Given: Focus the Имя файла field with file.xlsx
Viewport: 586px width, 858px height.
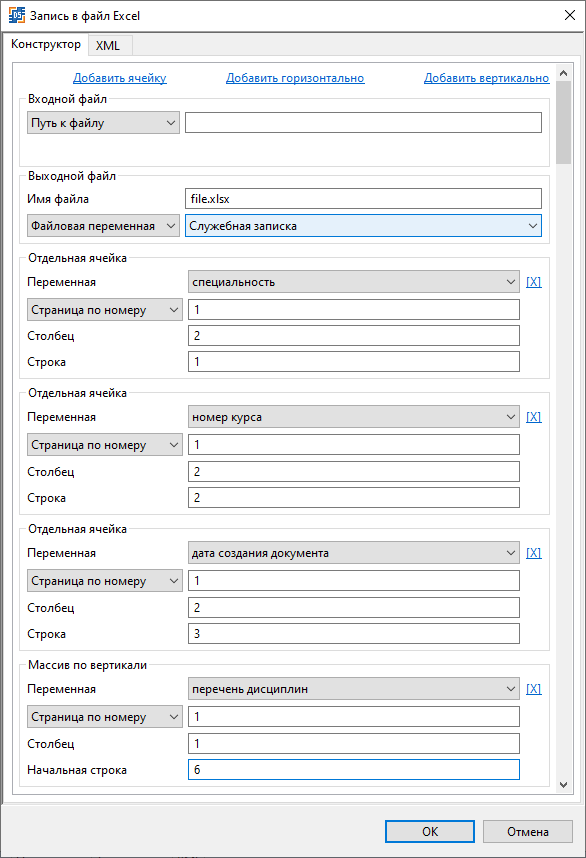Looking at the screenshot, I should tap(363, 199).
